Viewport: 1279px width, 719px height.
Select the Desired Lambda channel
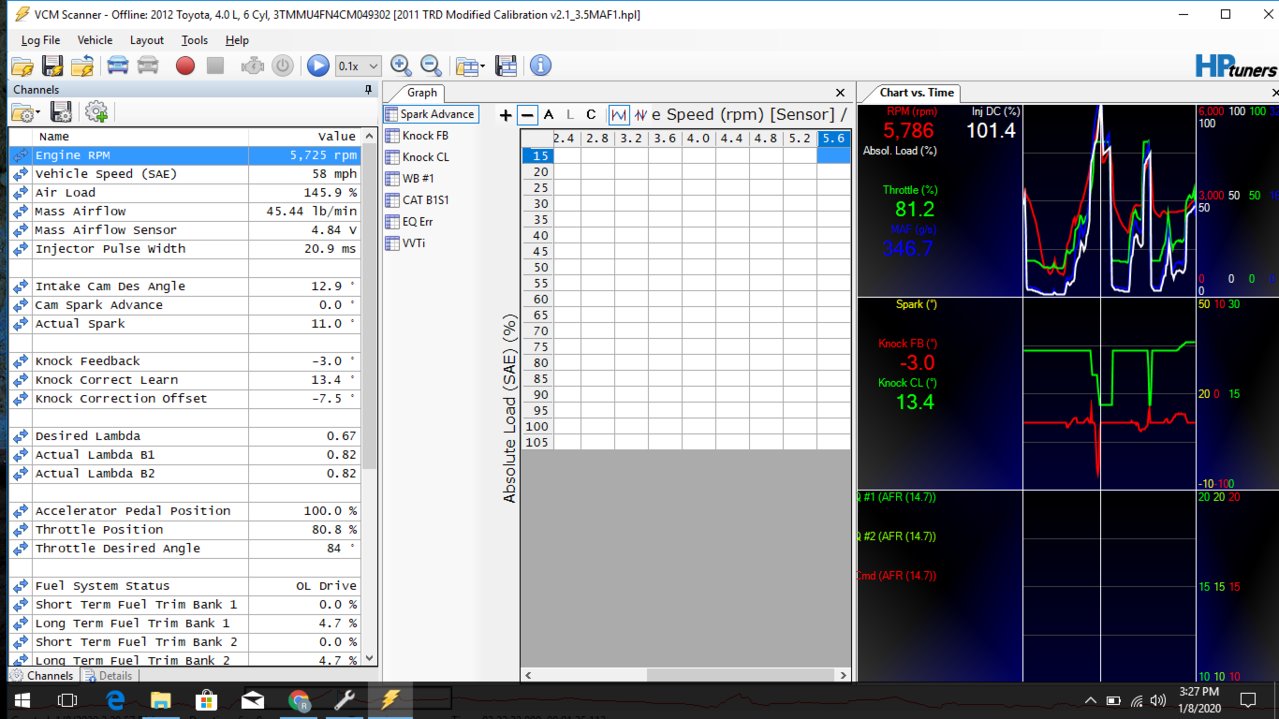tap(185, 436)
